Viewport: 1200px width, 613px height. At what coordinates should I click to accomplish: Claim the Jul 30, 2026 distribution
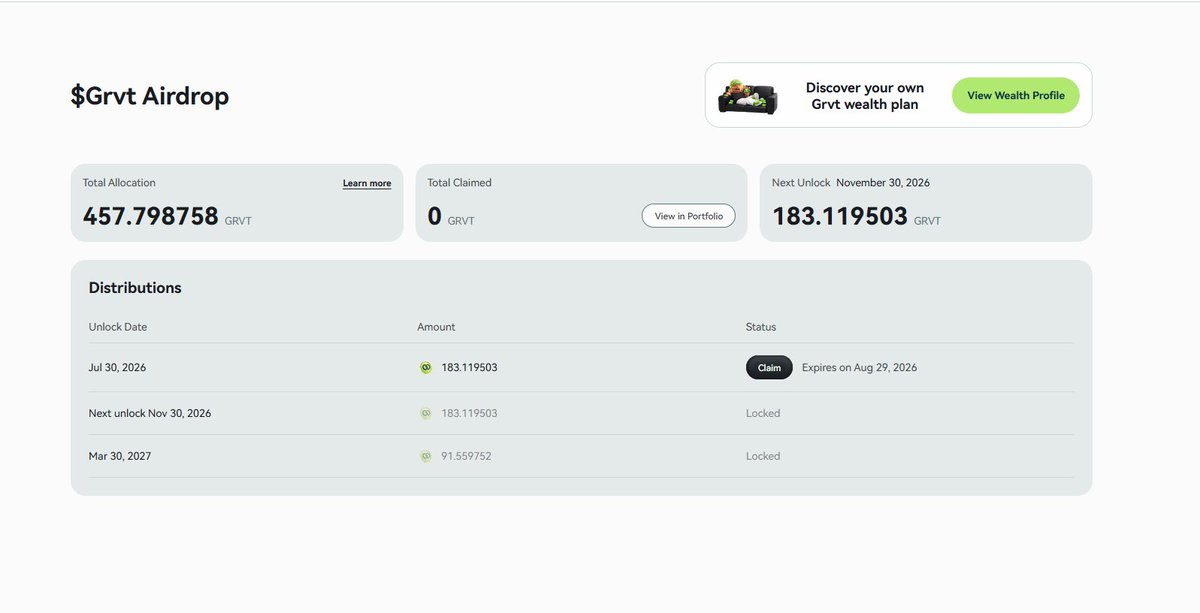pos(769,368)
